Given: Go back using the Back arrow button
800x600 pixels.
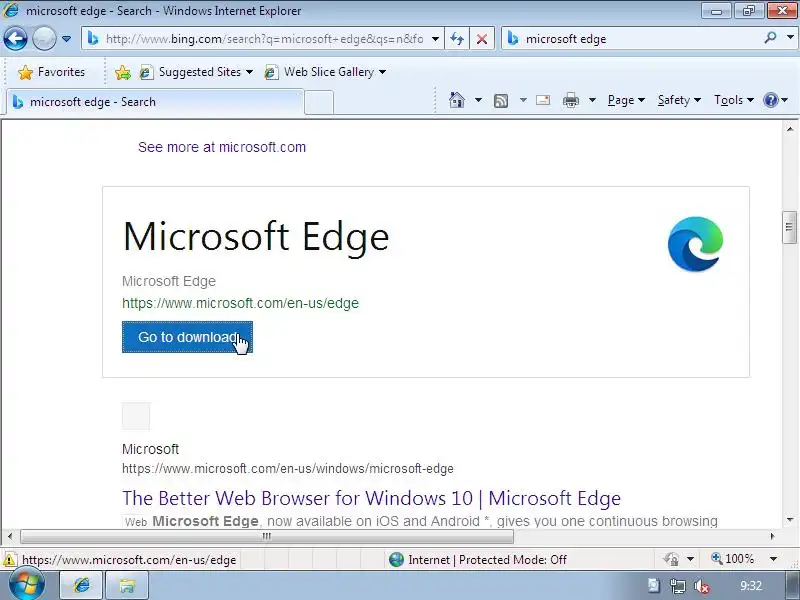Looking at the screenshot, I should click(15, 38).
